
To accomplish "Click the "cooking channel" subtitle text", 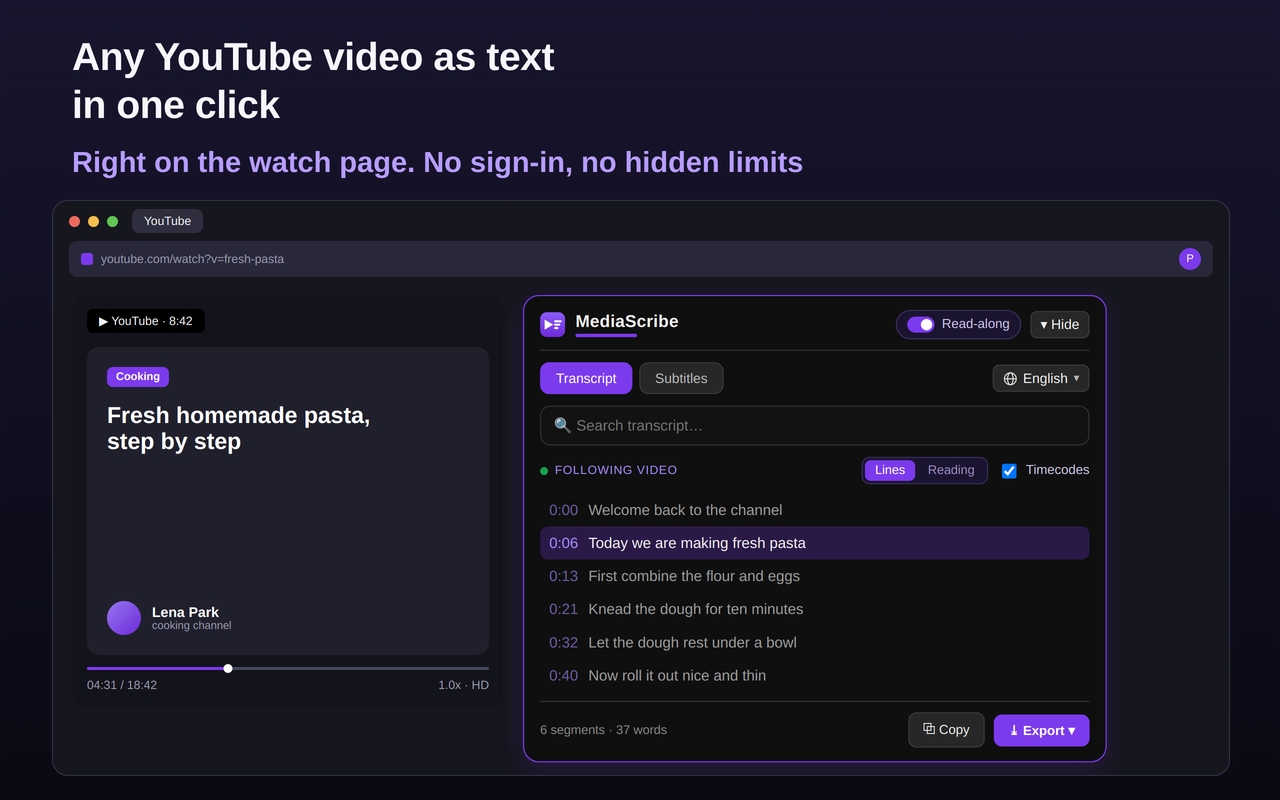I will [x=191, y=626].
